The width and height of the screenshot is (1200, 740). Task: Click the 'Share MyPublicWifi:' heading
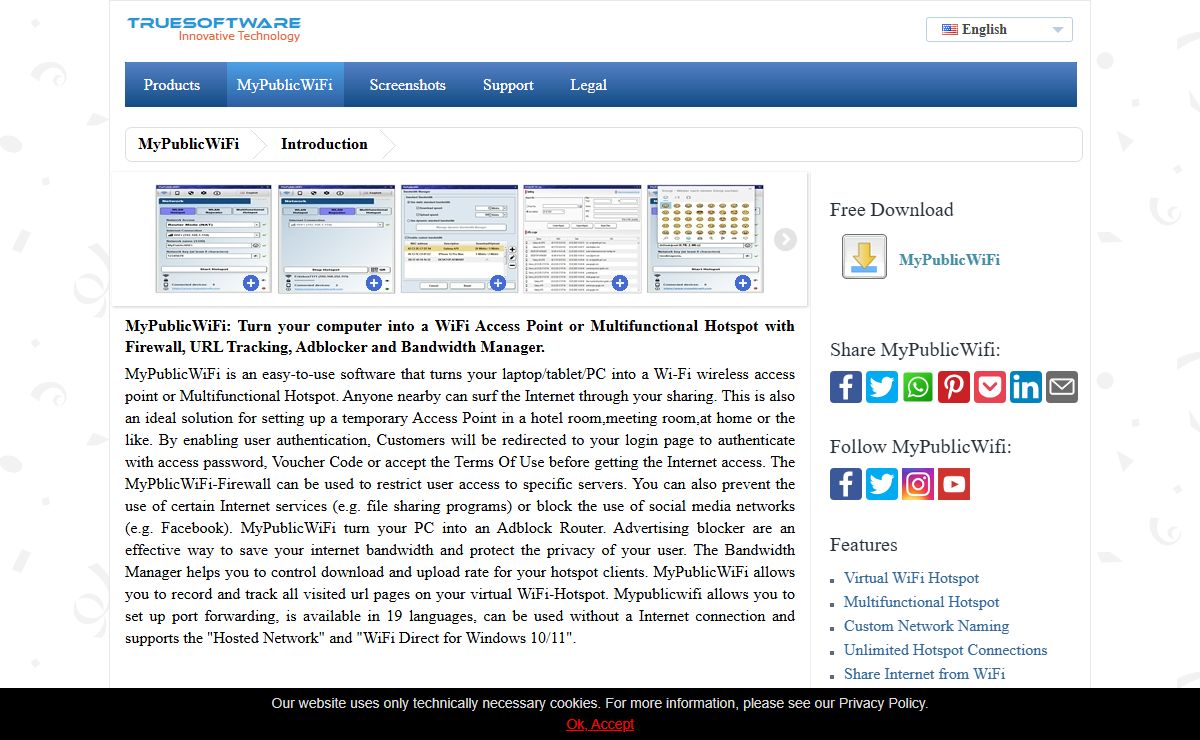[915, 350]
